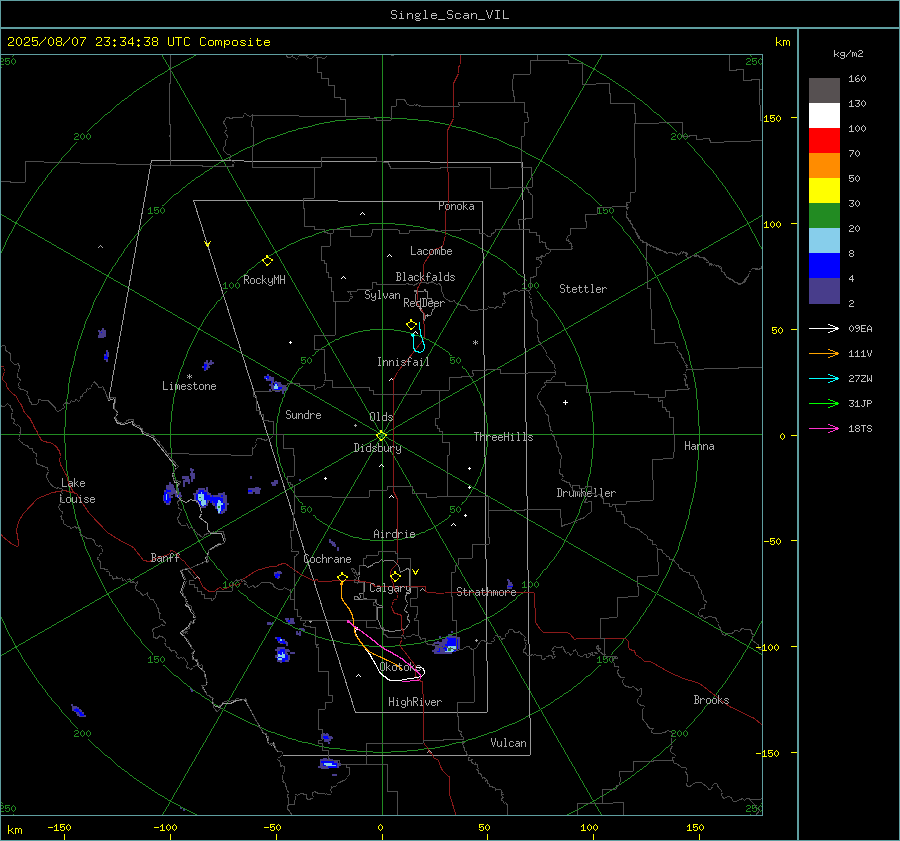The image size is (900, 841).
Task: Click the Sundre label
Action: [x=303, y=415]
